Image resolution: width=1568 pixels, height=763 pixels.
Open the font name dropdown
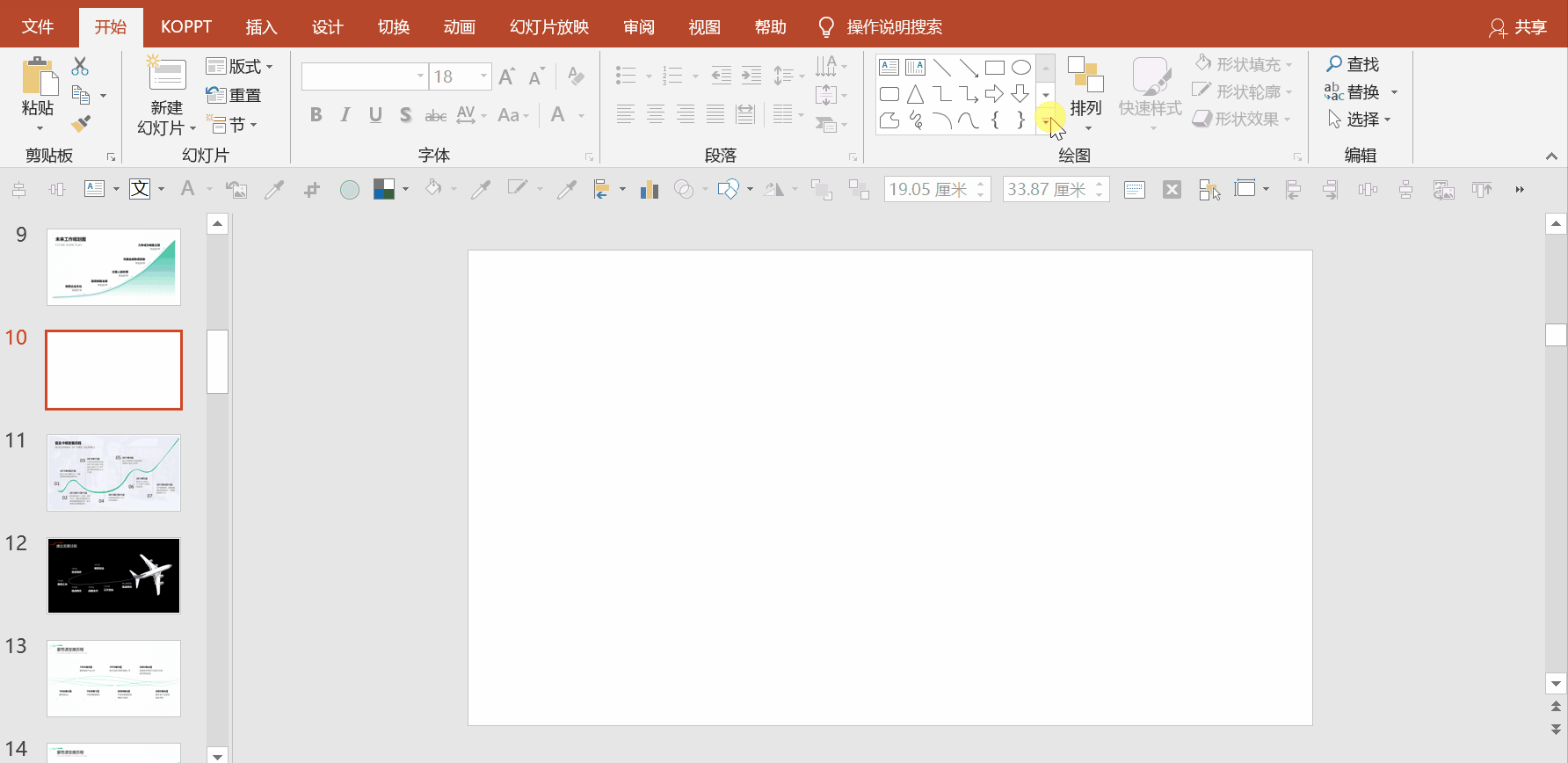click(420, 76)
